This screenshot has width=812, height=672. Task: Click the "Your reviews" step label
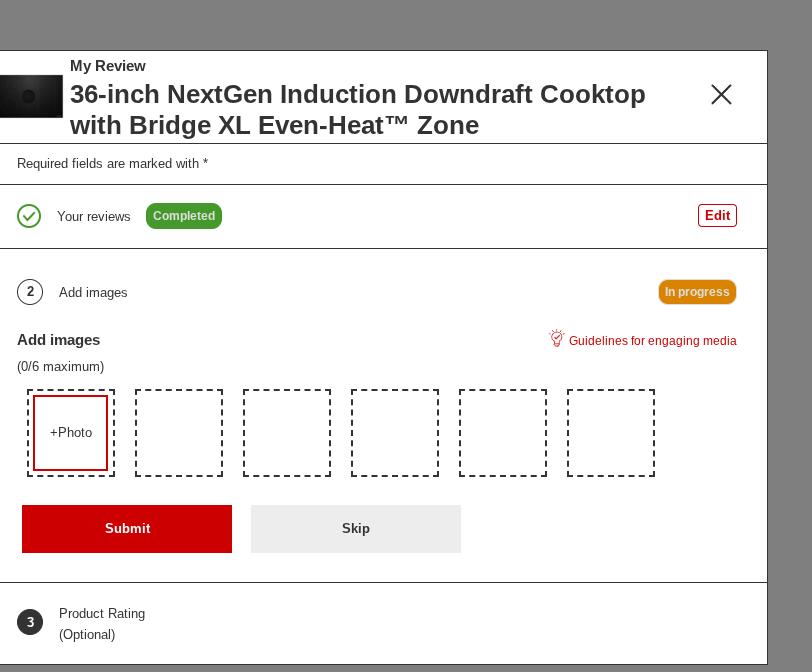(x=94, y=216)
